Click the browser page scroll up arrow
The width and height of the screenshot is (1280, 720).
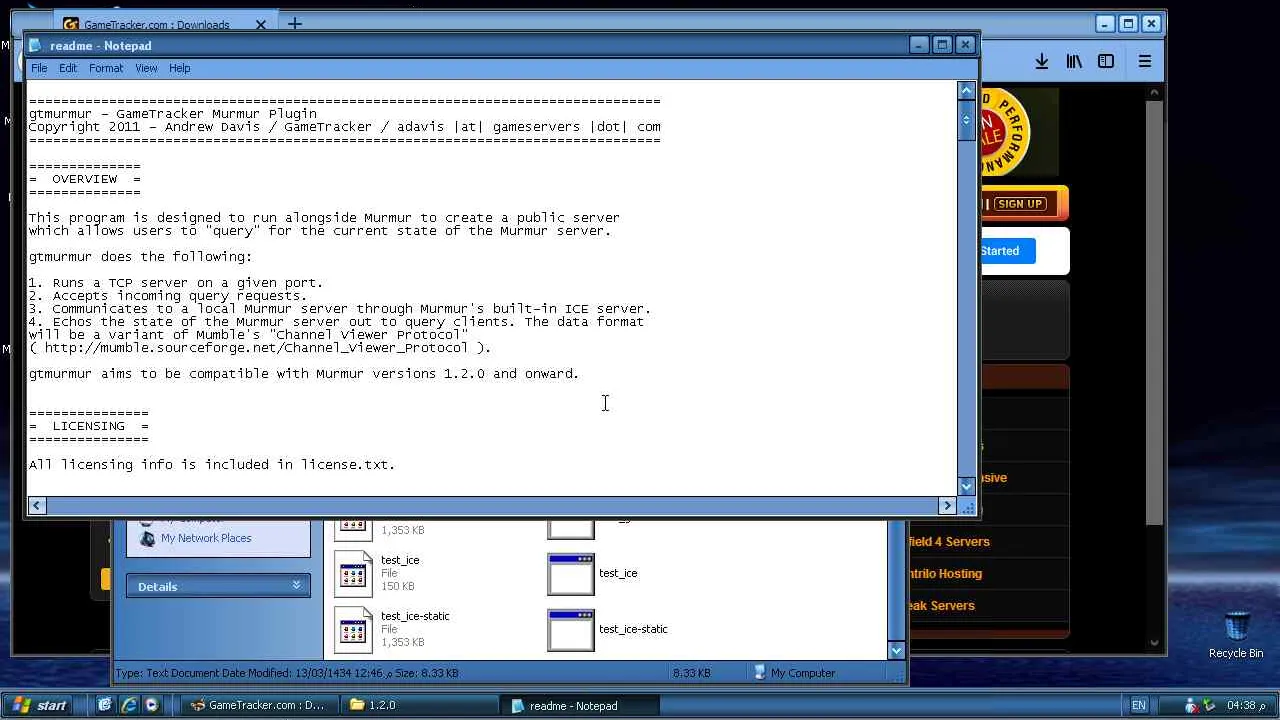[x=1155, y=91]
